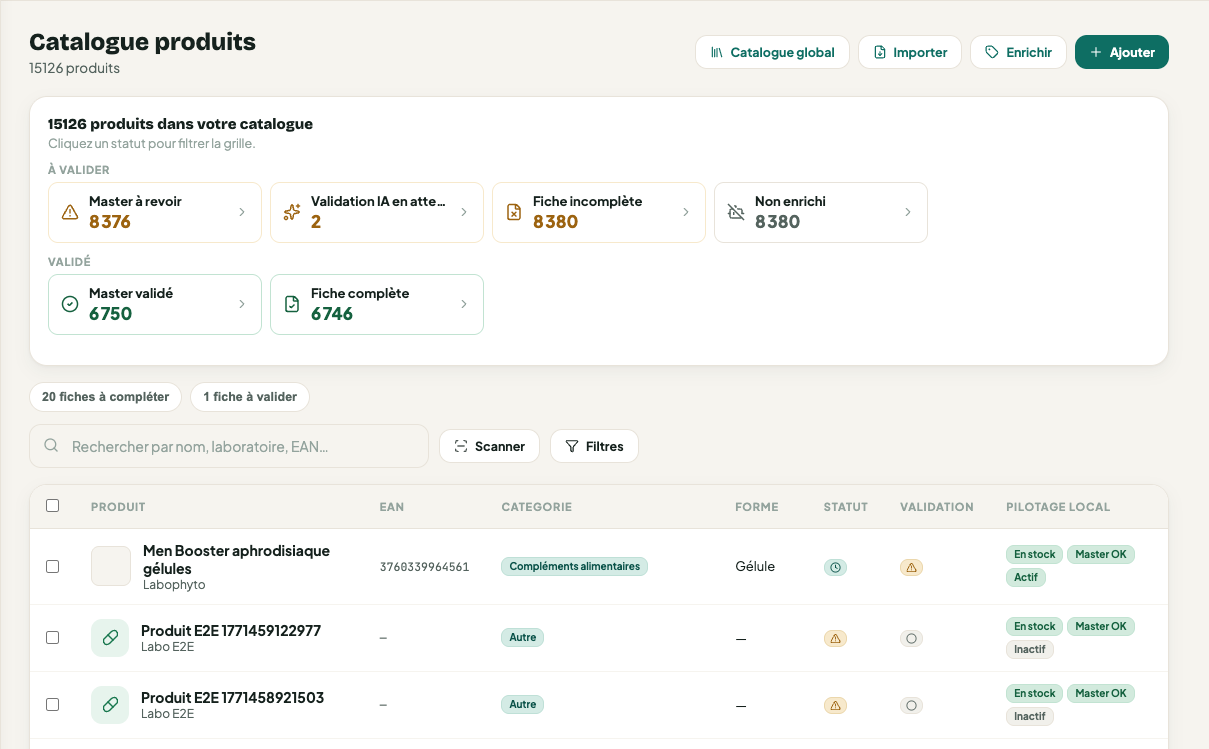Click the file check icon in Fiche complète
The width and height of the screenshot is (1209, 749).
click(x=292, y=304)
